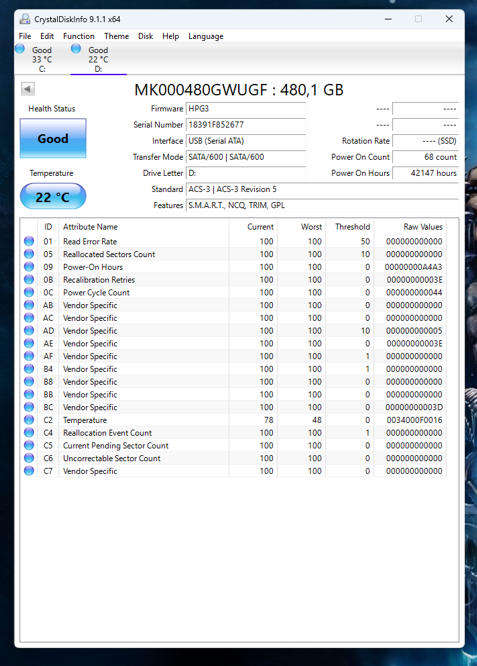
Task: Click the status orb for Read Error Rate
Action: pos(29,241)
